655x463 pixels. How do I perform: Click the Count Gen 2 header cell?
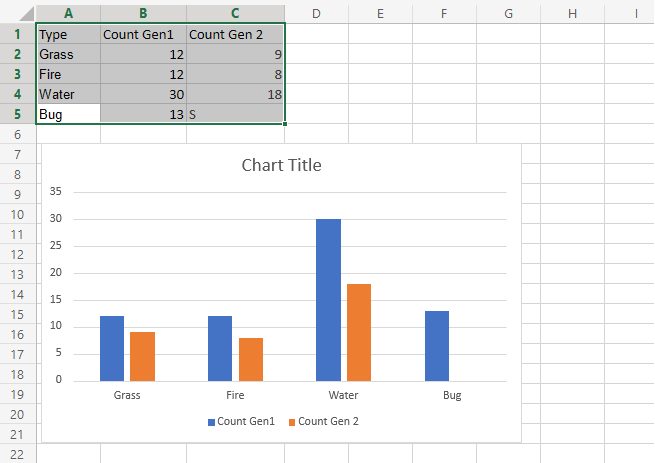235,34
